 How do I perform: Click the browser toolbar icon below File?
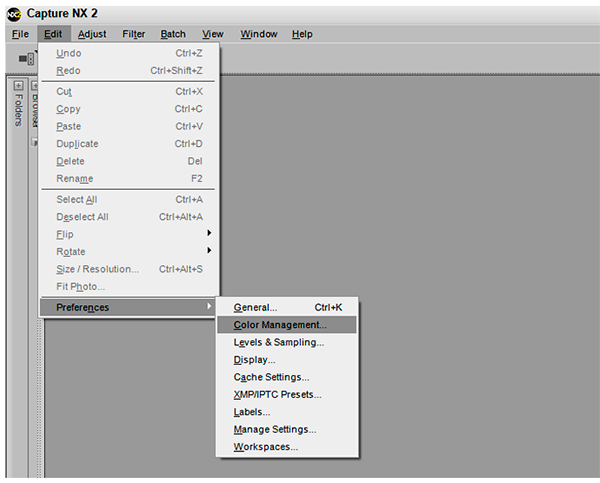pos(27,59)
